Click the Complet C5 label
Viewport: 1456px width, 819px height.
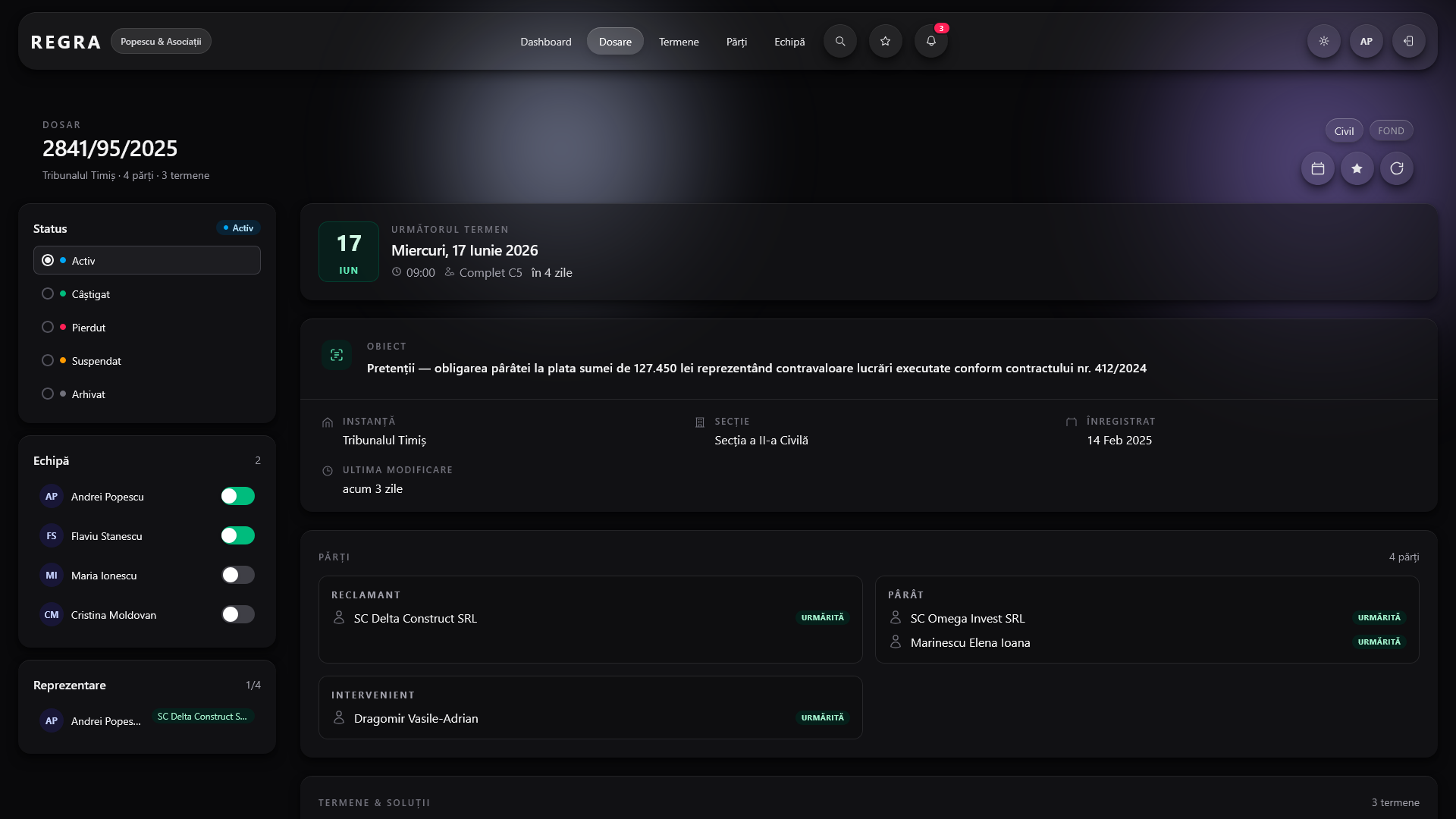[491, 273]
